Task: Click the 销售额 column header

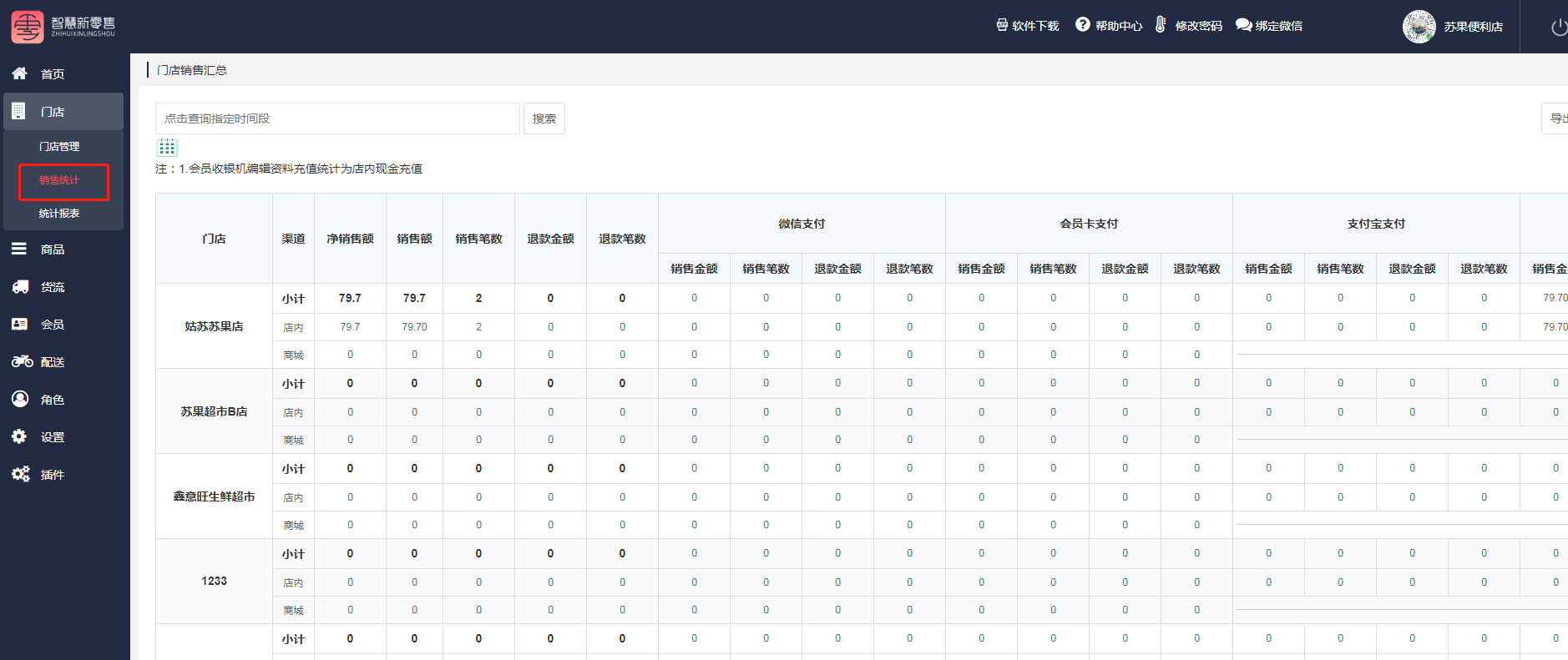Action: point(414,239)
